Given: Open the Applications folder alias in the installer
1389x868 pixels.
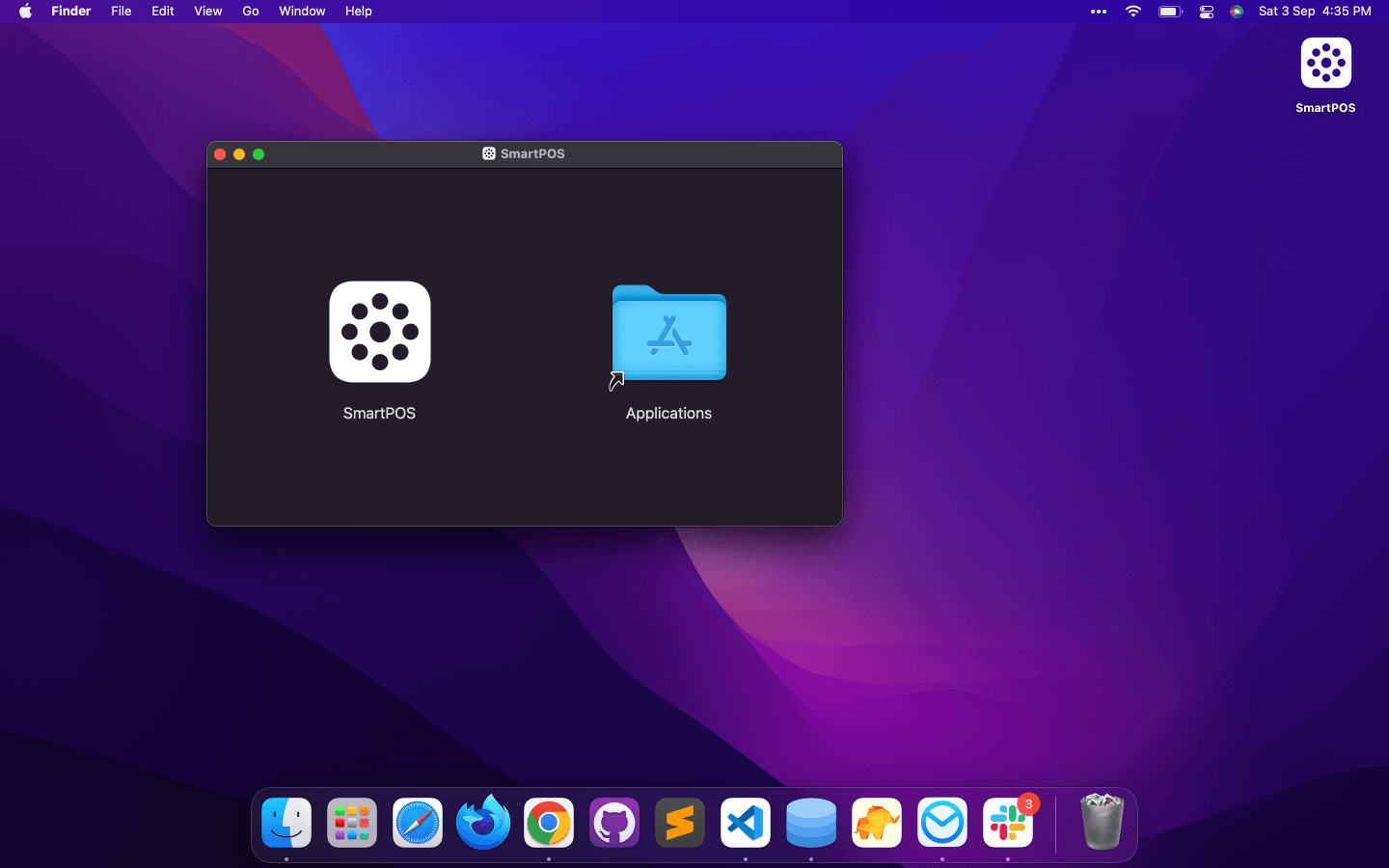Looking at the screenshot, I should [x=668, y=332].
